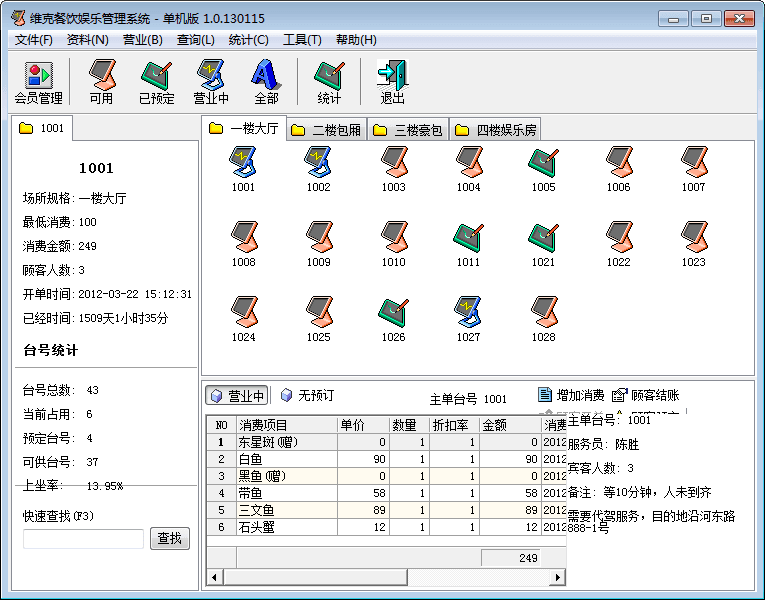Open the 工具(T) menu

coord(302,40)
